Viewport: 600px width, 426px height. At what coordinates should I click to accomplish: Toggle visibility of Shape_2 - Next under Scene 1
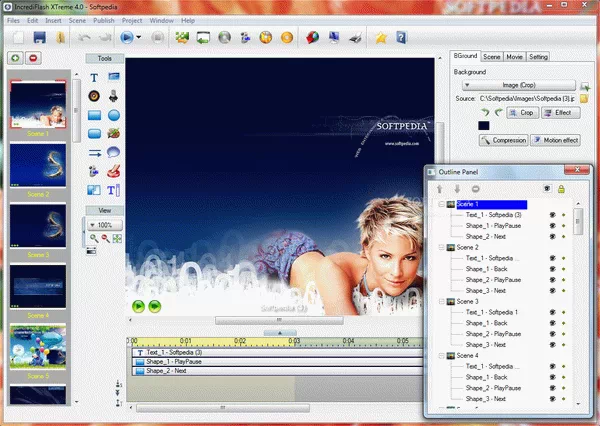click(x=553, y=237)
